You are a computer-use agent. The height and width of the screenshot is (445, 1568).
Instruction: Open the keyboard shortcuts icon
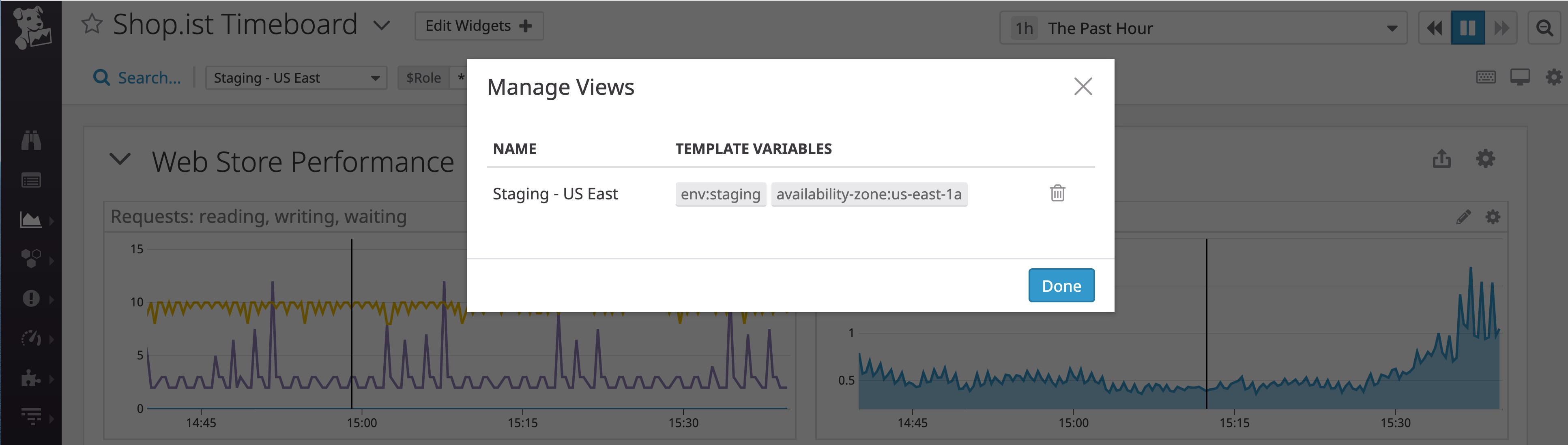(x=1486, y=77)
